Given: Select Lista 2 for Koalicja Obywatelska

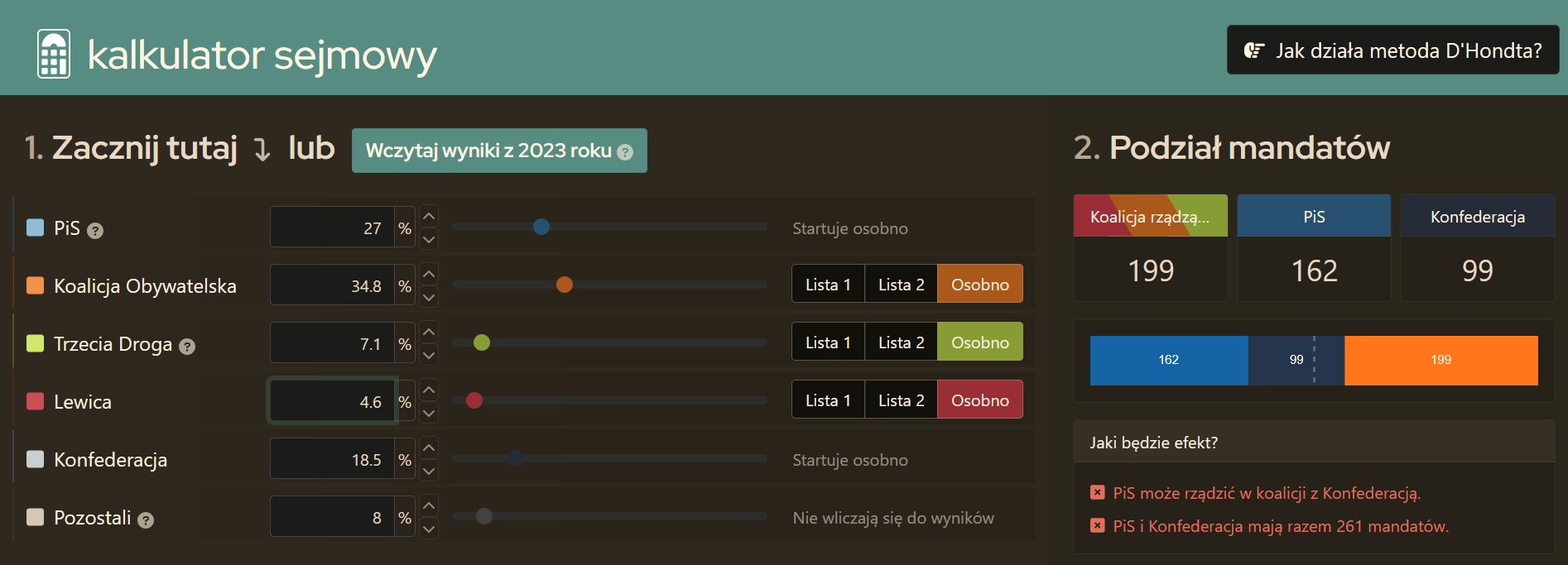Looking at the screenshot, I should point(901,284).
